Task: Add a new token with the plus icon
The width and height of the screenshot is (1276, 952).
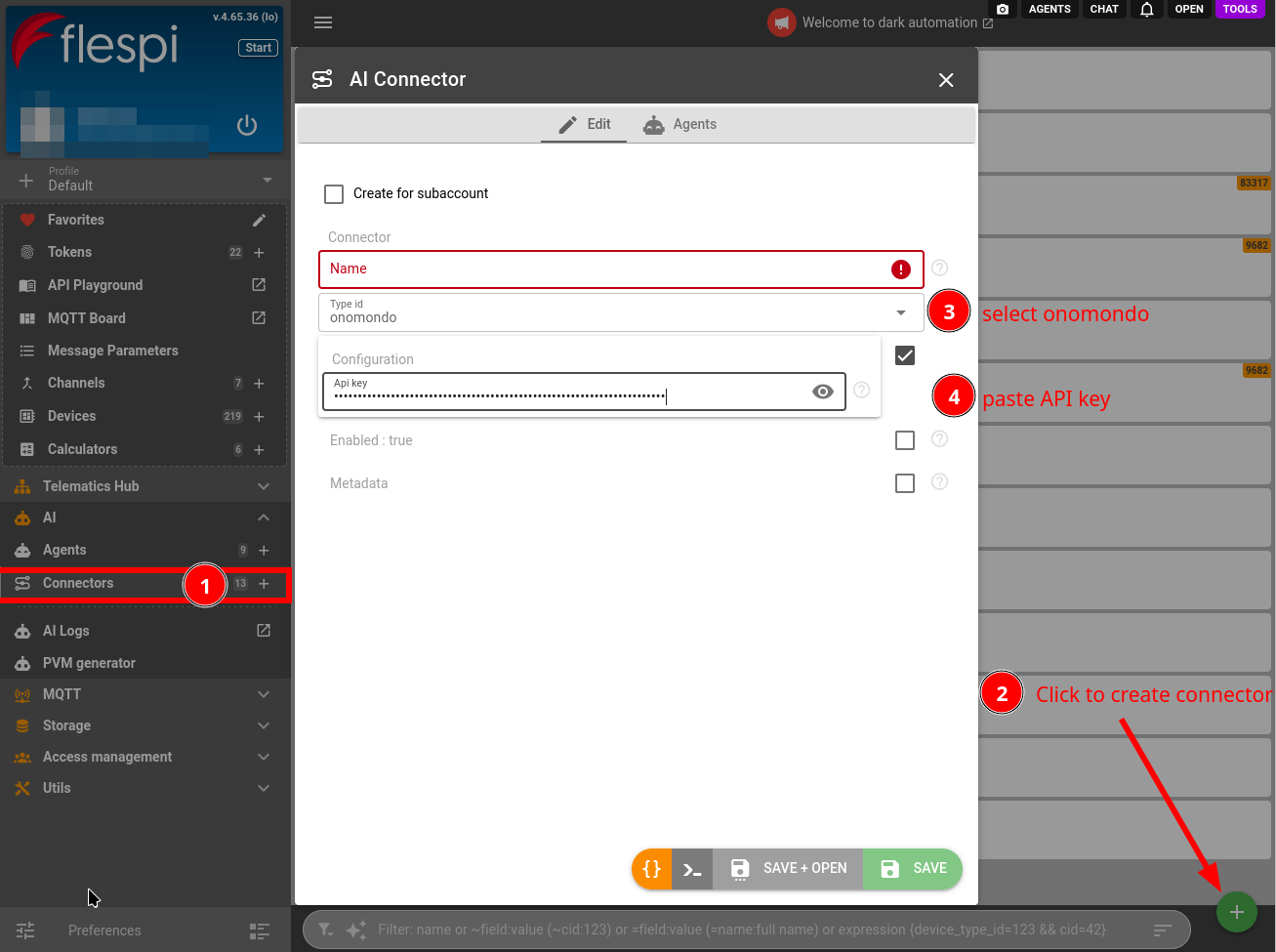Action: pos(259,252)
